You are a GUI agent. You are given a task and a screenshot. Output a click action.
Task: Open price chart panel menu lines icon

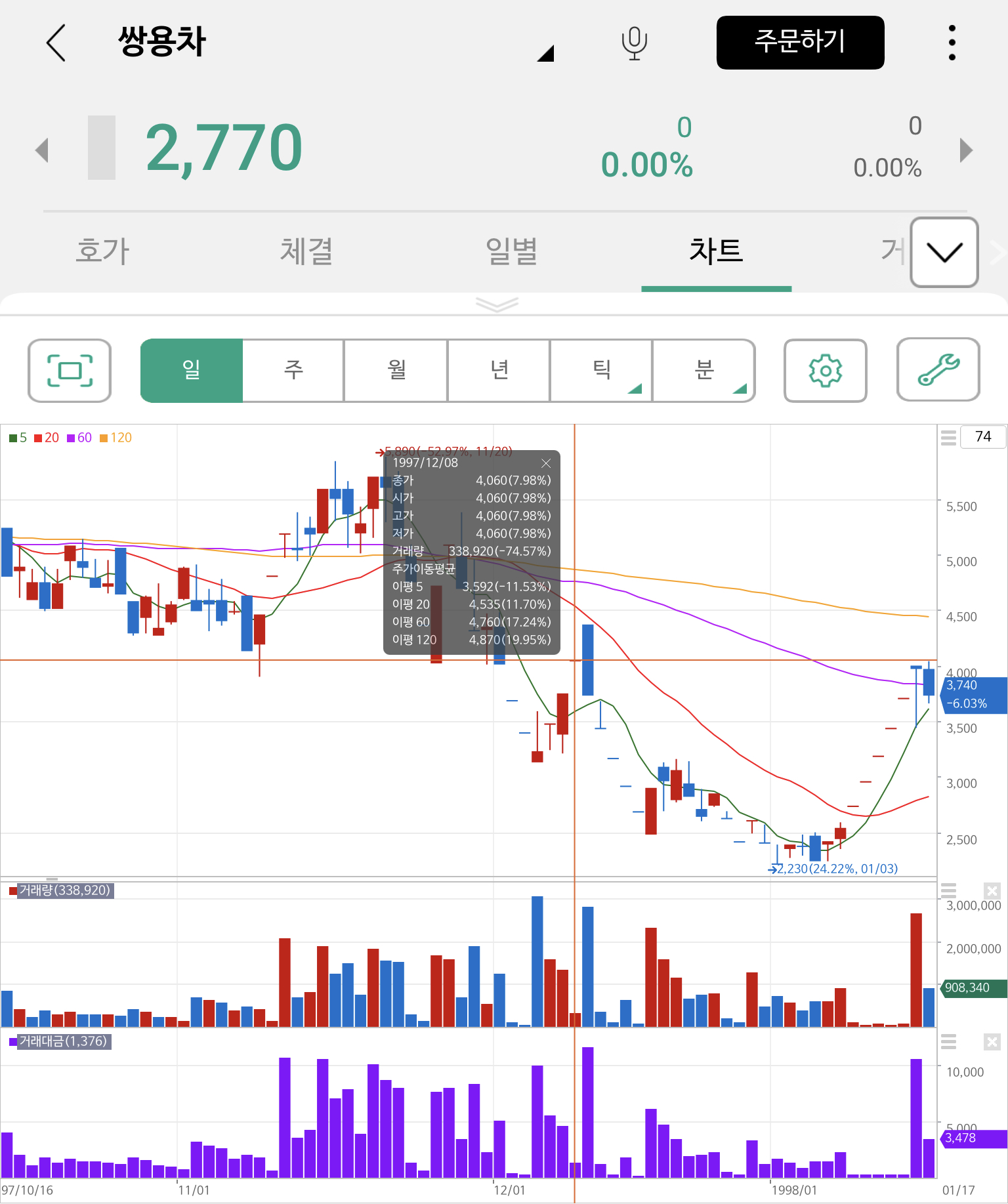tap(948, 437)
